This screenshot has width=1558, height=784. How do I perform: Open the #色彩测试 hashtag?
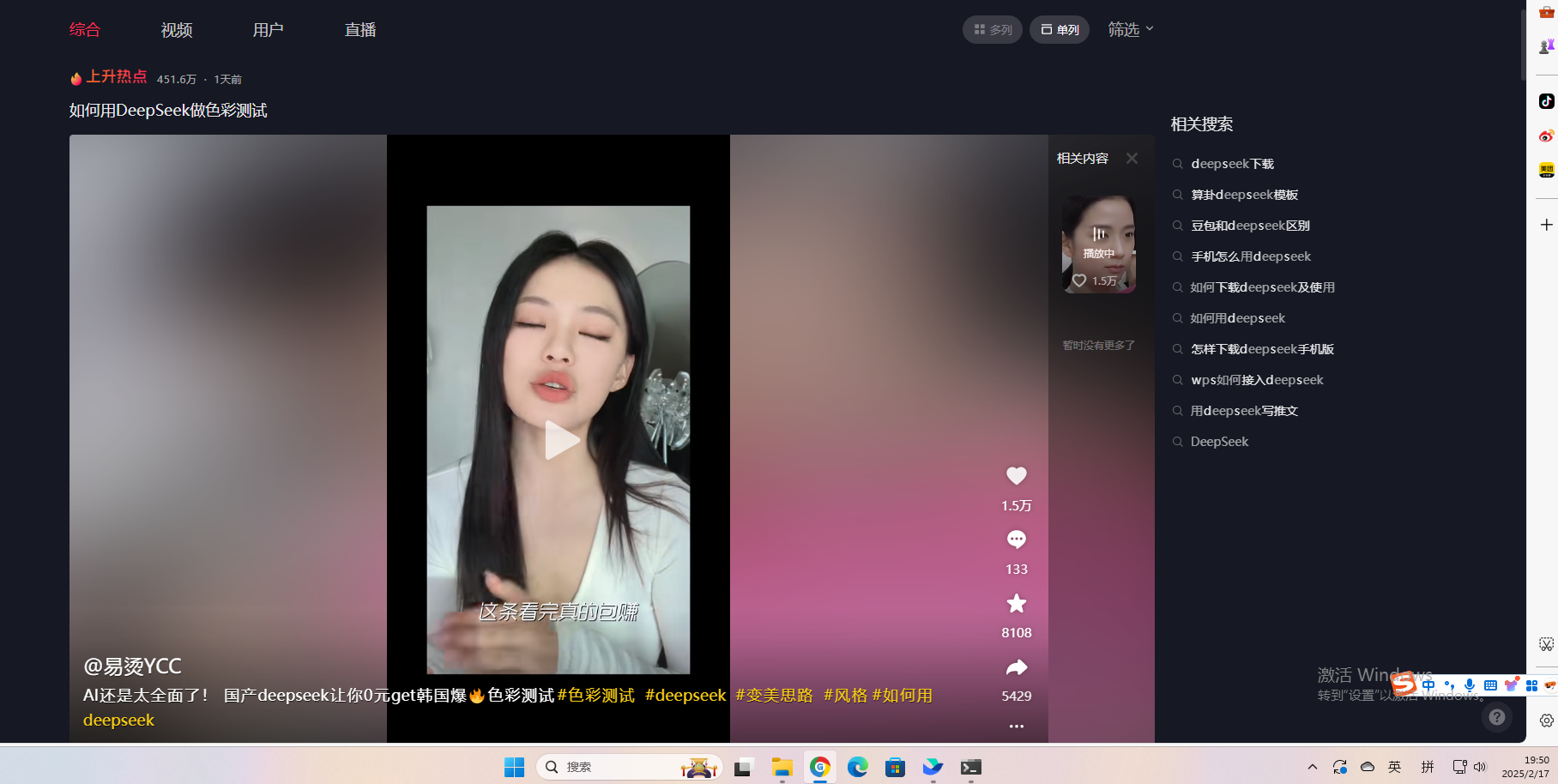pos(596,696)
